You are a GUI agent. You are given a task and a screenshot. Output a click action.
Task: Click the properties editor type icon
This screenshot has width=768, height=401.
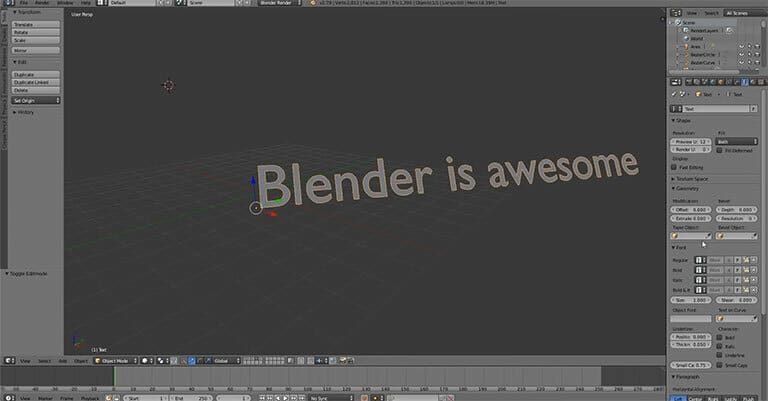[676, 82]
